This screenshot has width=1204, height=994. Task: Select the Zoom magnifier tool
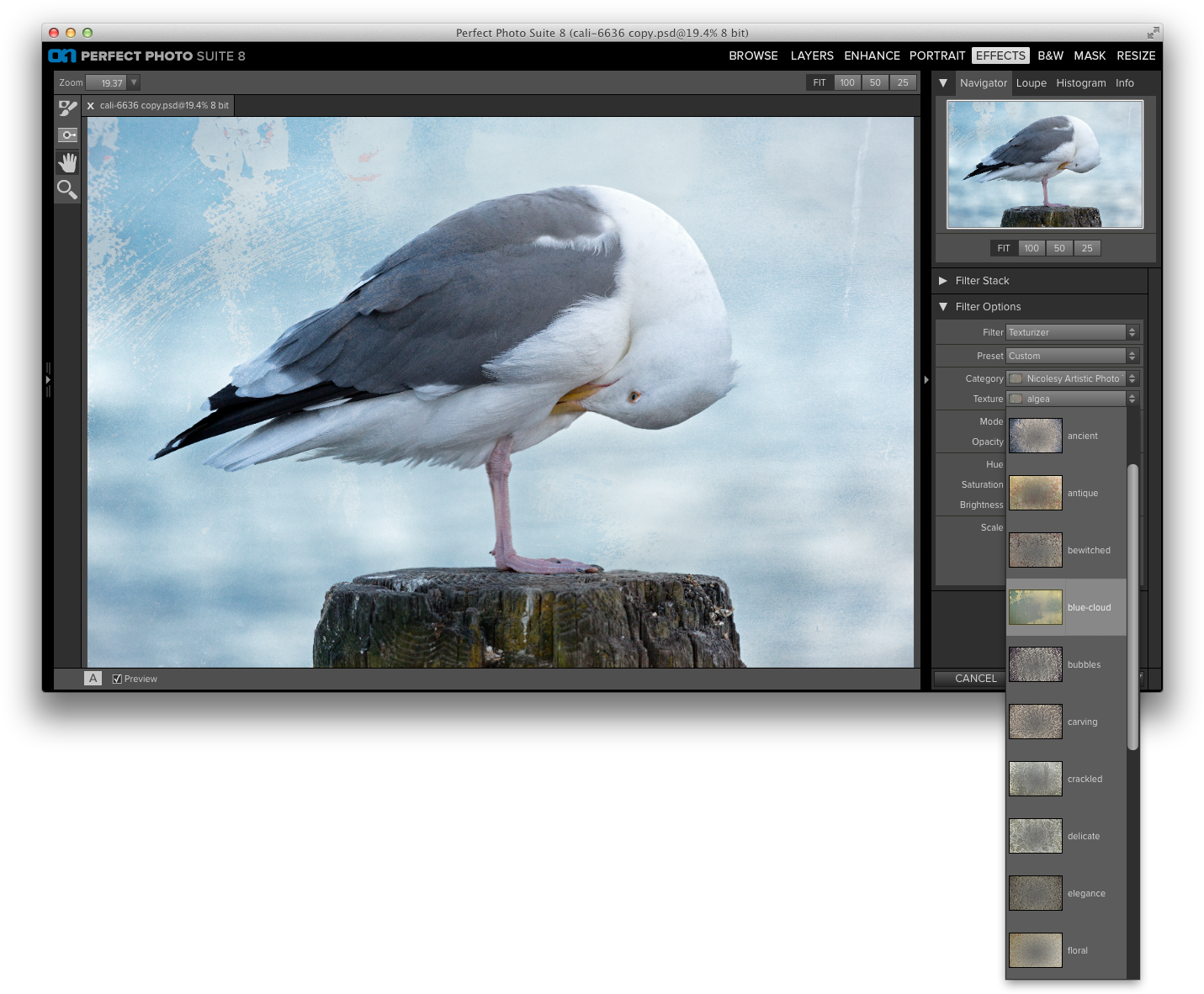tap(67, 189)
